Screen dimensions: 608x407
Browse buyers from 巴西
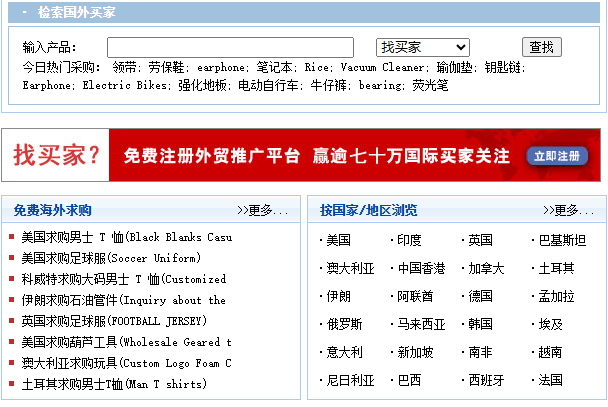pos(409,380)
